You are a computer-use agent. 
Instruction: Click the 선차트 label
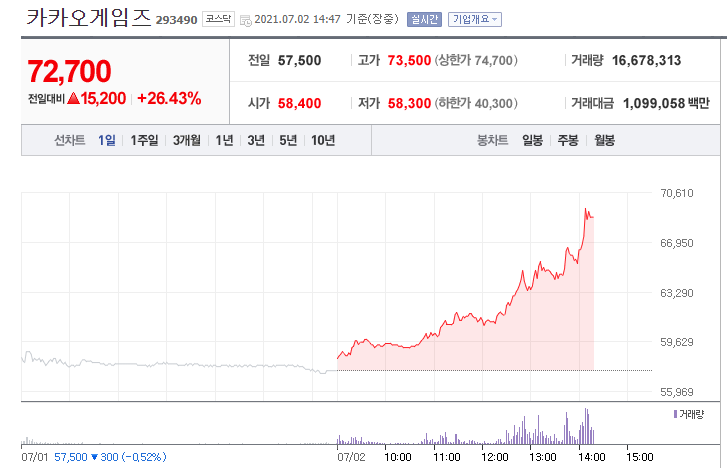pyautogui.click(x=70, y=140)
